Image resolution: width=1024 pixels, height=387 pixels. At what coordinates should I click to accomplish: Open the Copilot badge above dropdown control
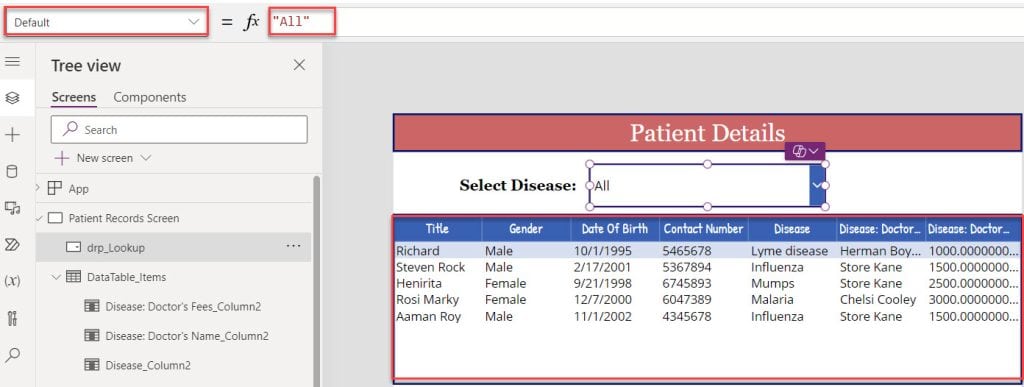click(805, 151)
